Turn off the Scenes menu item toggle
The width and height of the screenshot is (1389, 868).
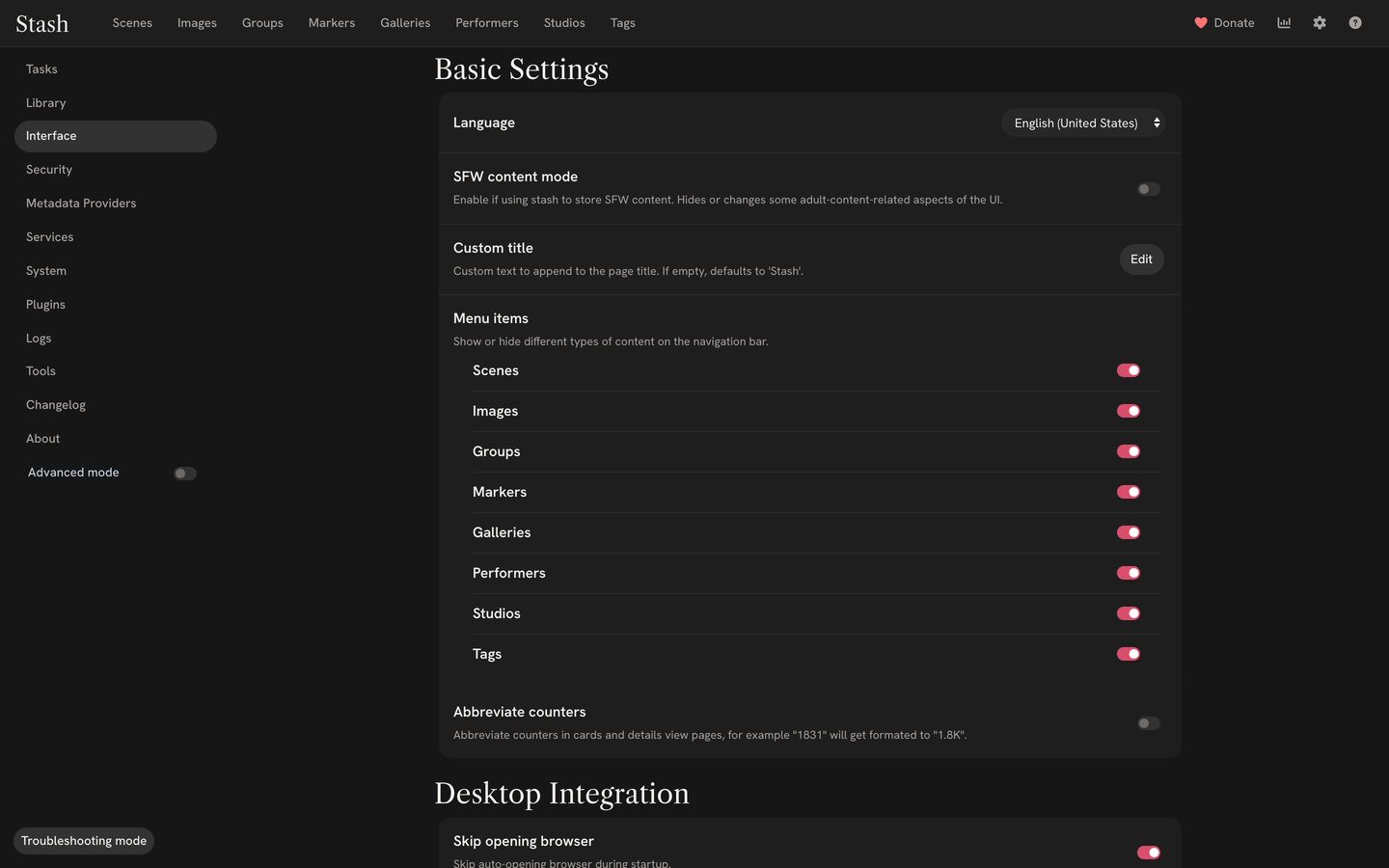click(1129, 370)
